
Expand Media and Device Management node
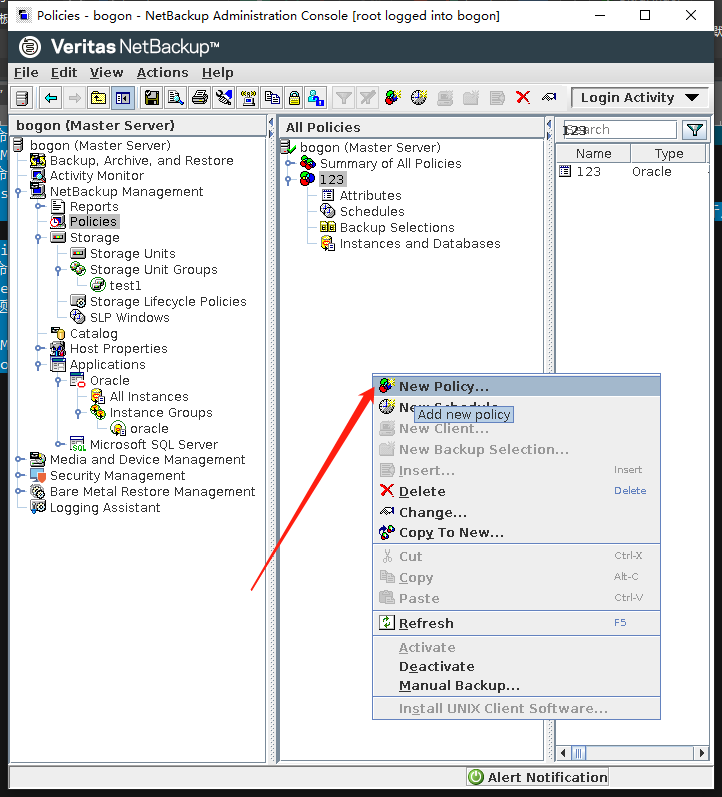pyautogui.click(x=19, y=459)
